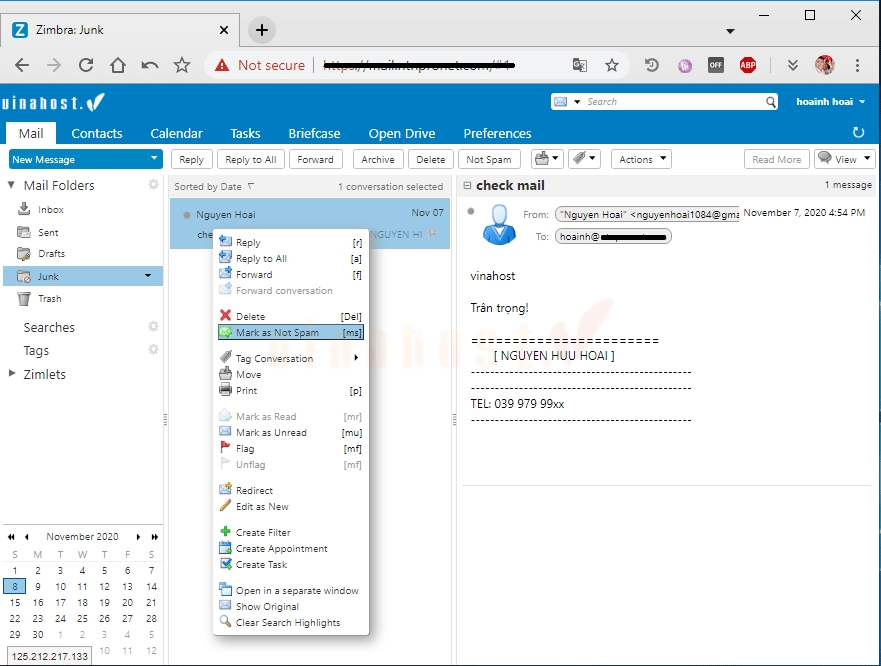Select Show Original menu item
881x666 pixels.
(290, 606)
